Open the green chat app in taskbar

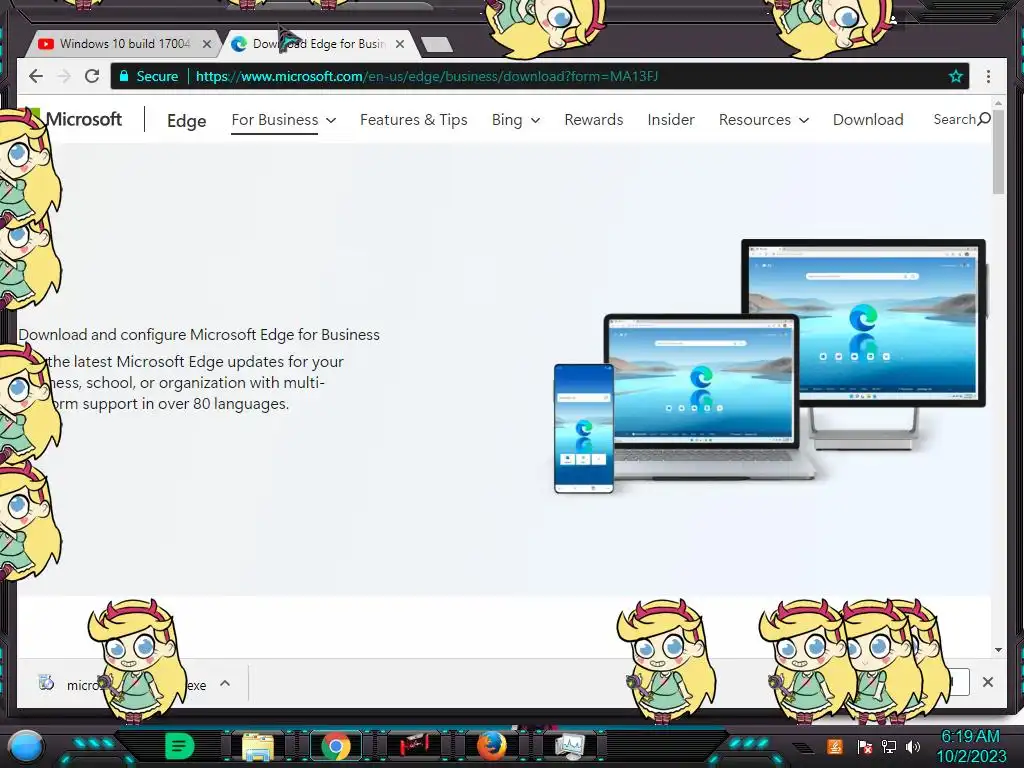pyautogui.click(x=179, y=746)
